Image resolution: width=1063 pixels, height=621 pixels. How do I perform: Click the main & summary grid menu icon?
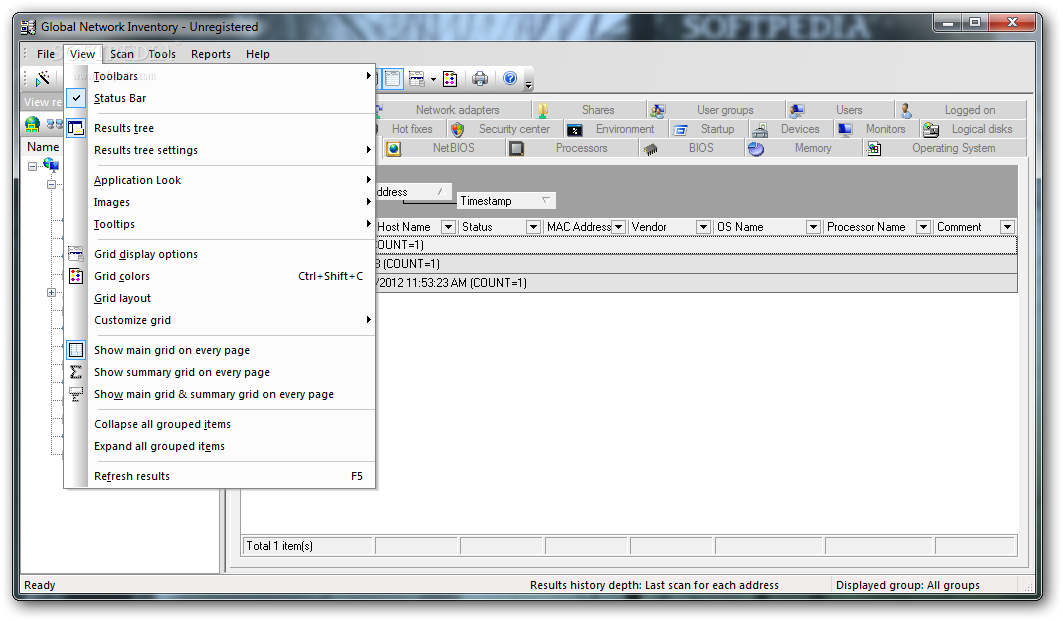[76, 394]
